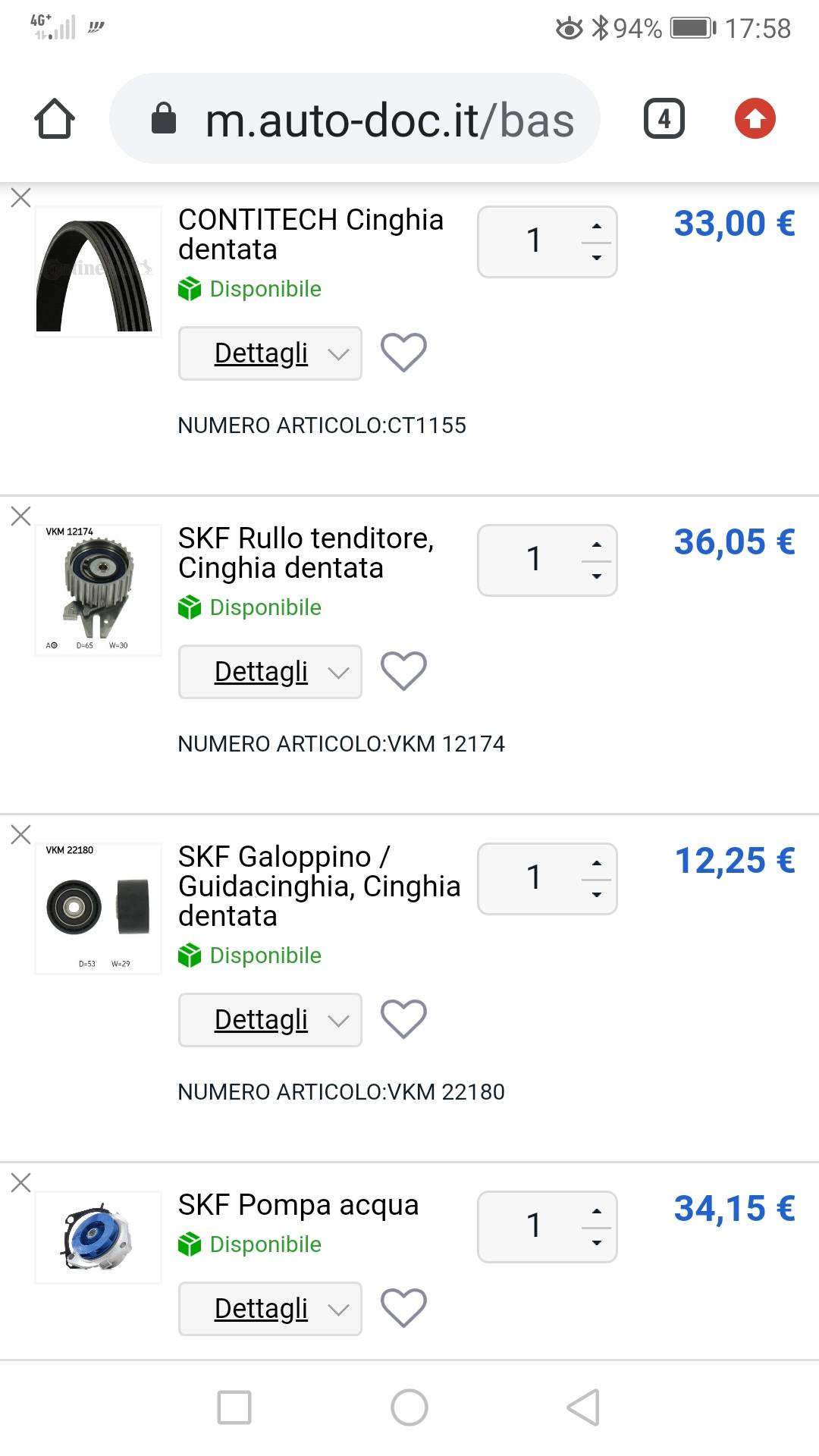The width and height of the screenshot is (819, 1456).
Task: Decrease quantity of SKF Rullo tenditore
Action: click(x=597, y=576)
